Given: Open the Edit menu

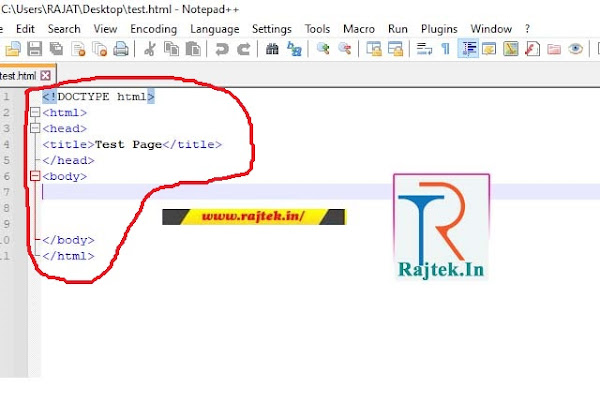Looking at the screenshot, I should pos(25,29).
